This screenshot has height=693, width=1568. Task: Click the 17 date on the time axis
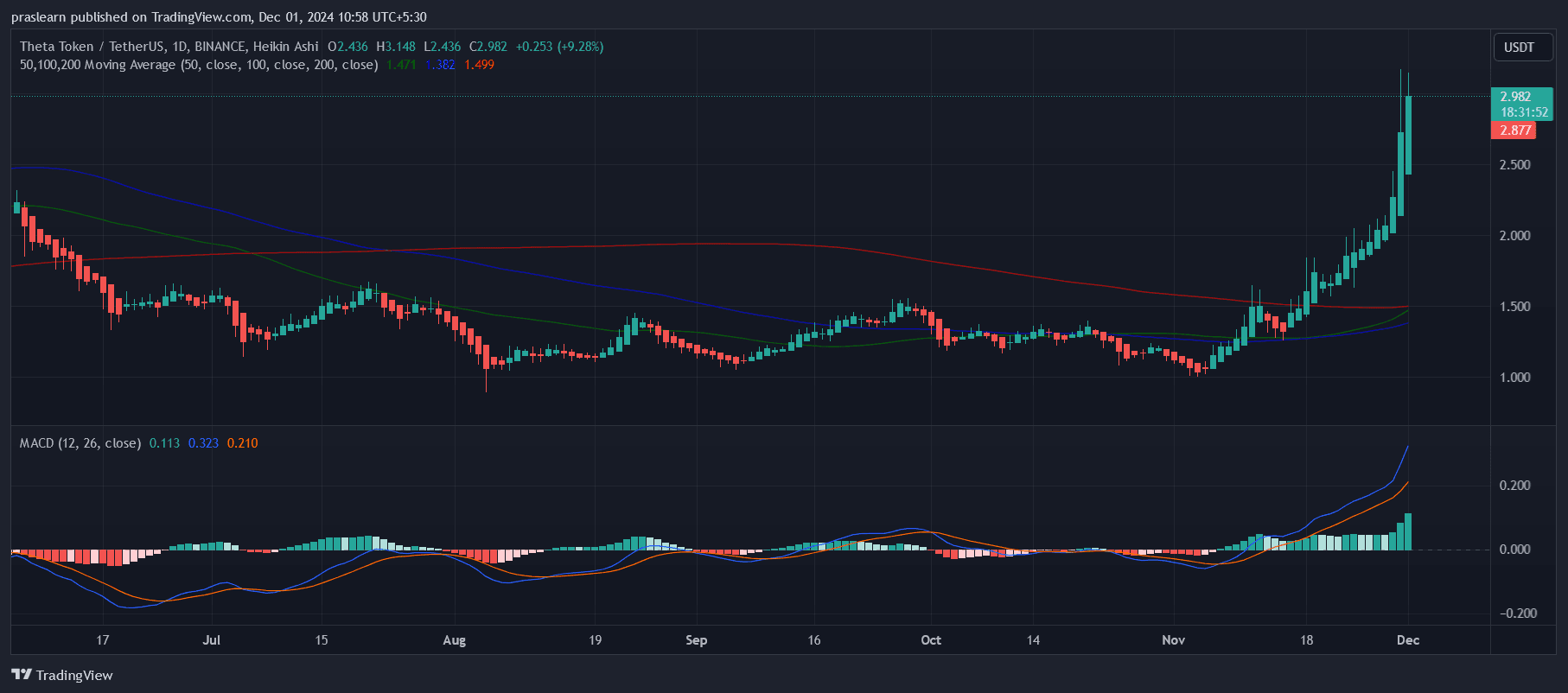[102, 640]
